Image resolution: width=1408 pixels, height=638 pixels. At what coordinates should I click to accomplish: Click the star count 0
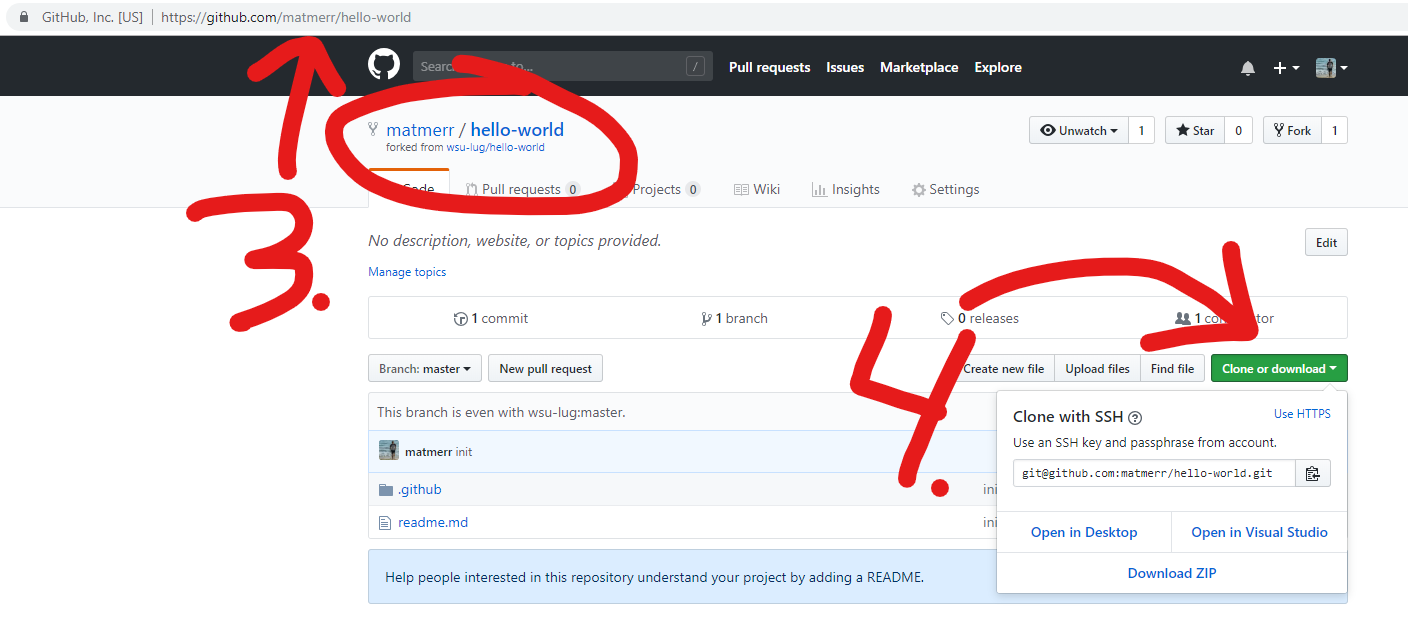pos(1238,131)
